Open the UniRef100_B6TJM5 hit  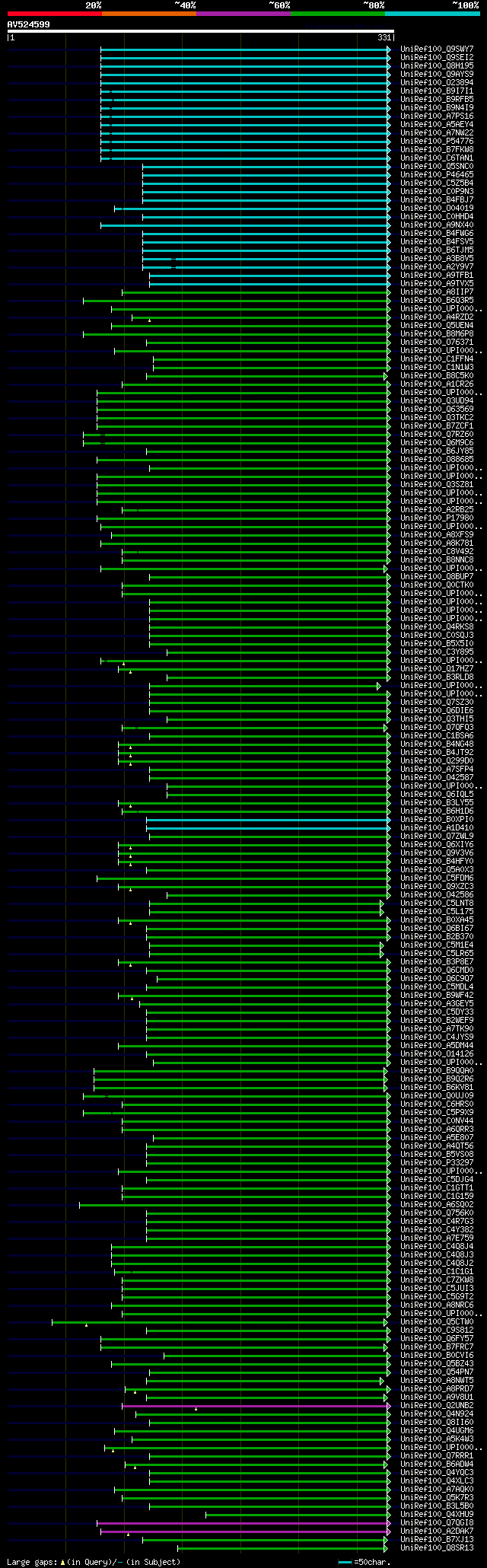(x=437, y=250)
